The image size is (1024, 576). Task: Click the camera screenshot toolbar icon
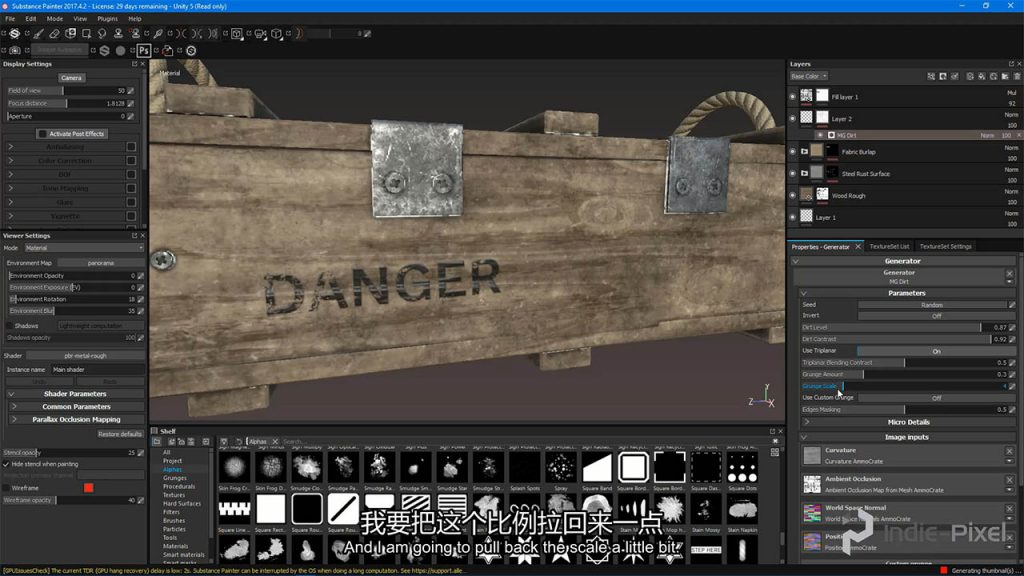15,50
